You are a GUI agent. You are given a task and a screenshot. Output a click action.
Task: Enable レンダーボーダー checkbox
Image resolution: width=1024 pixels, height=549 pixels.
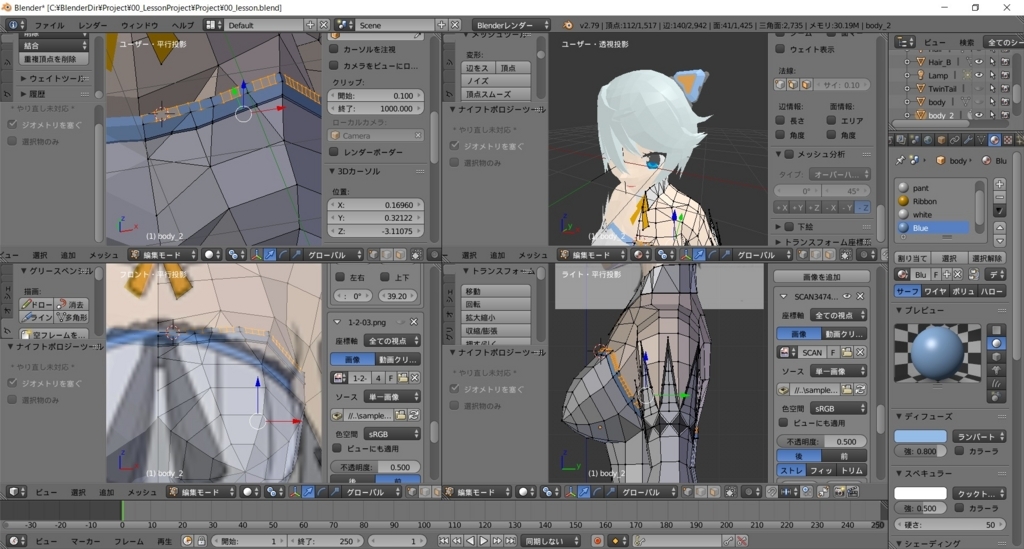(334, 151)
